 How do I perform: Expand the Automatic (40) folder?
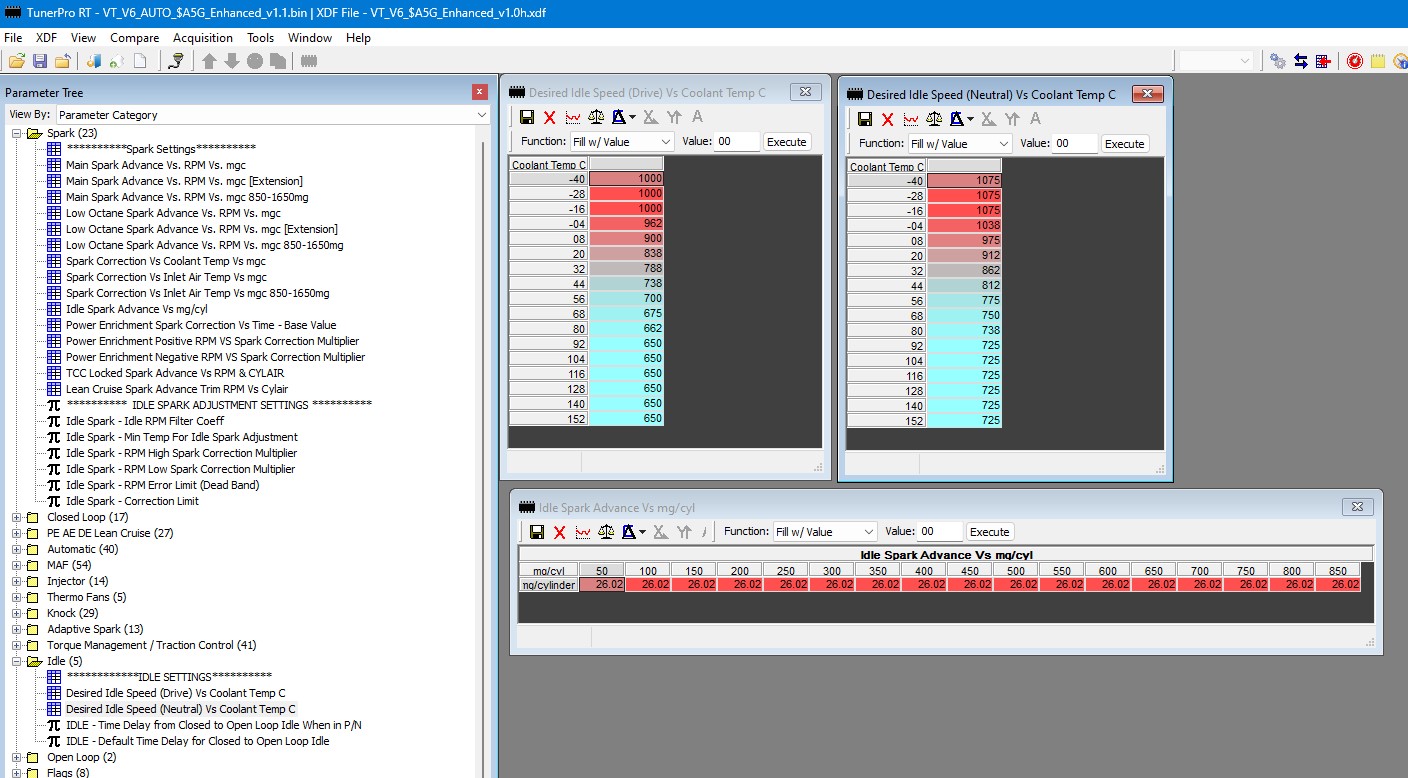point(16,549)
